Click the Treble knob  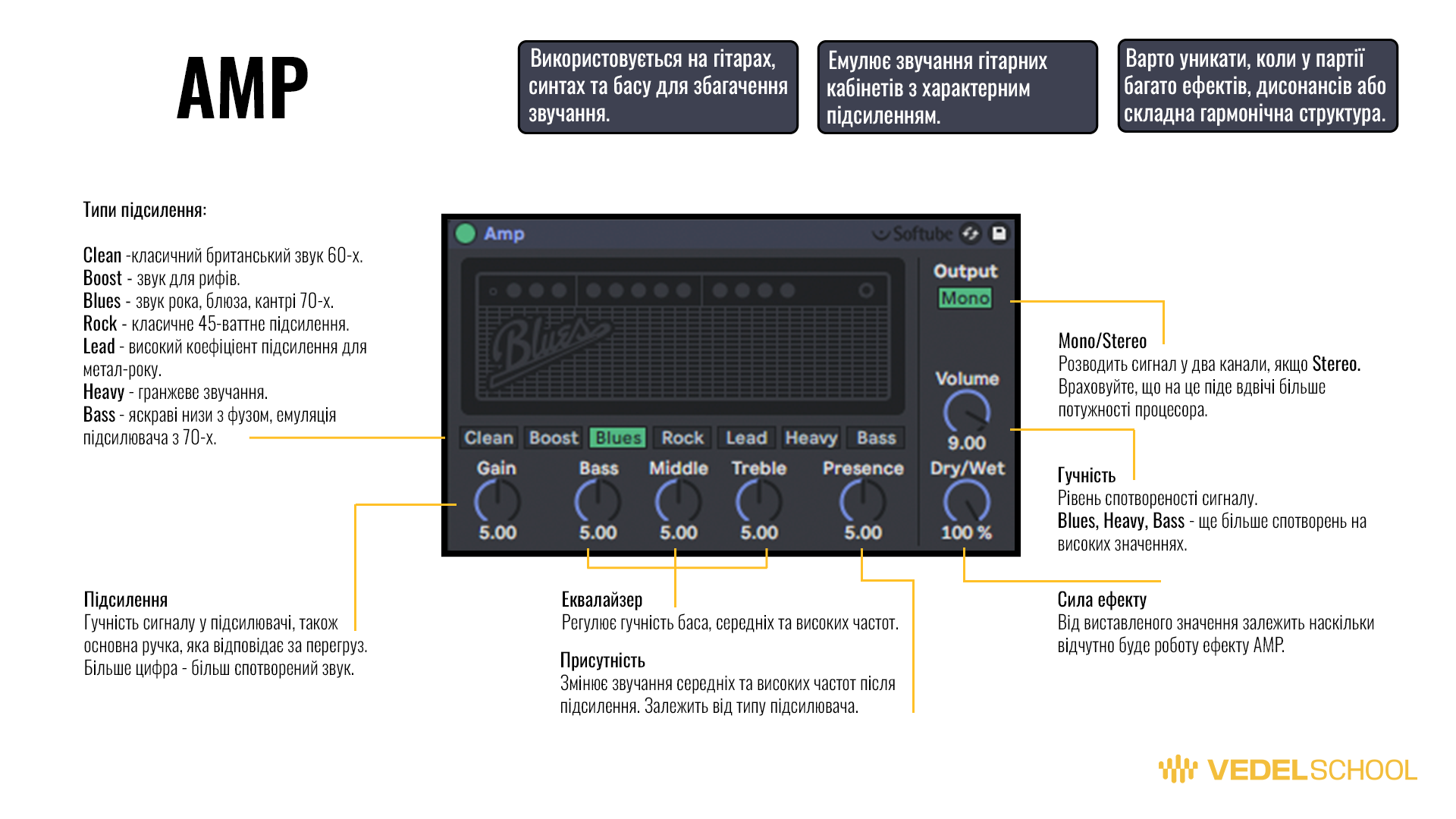758,501
